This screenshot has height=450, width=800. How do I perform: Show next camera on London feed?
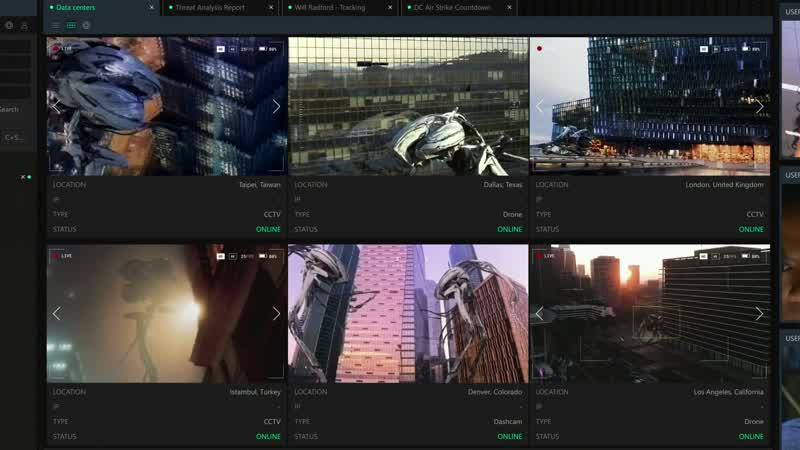tap(759, 106)
